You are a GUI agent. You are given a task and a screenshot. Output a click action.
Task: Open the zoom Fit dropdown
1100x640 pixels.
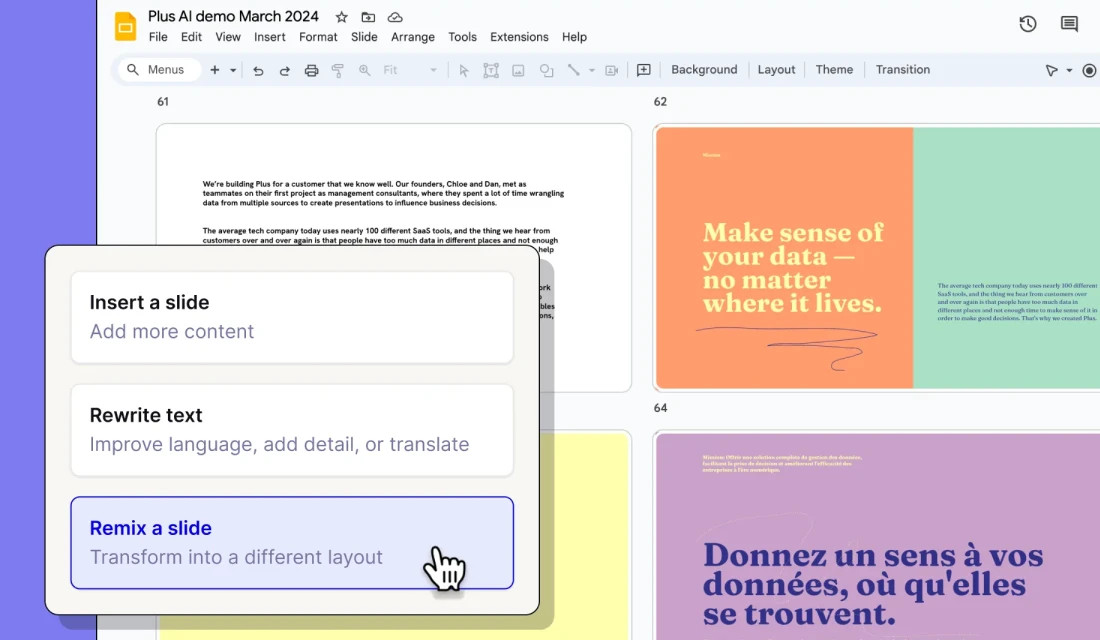click(410, 70)
